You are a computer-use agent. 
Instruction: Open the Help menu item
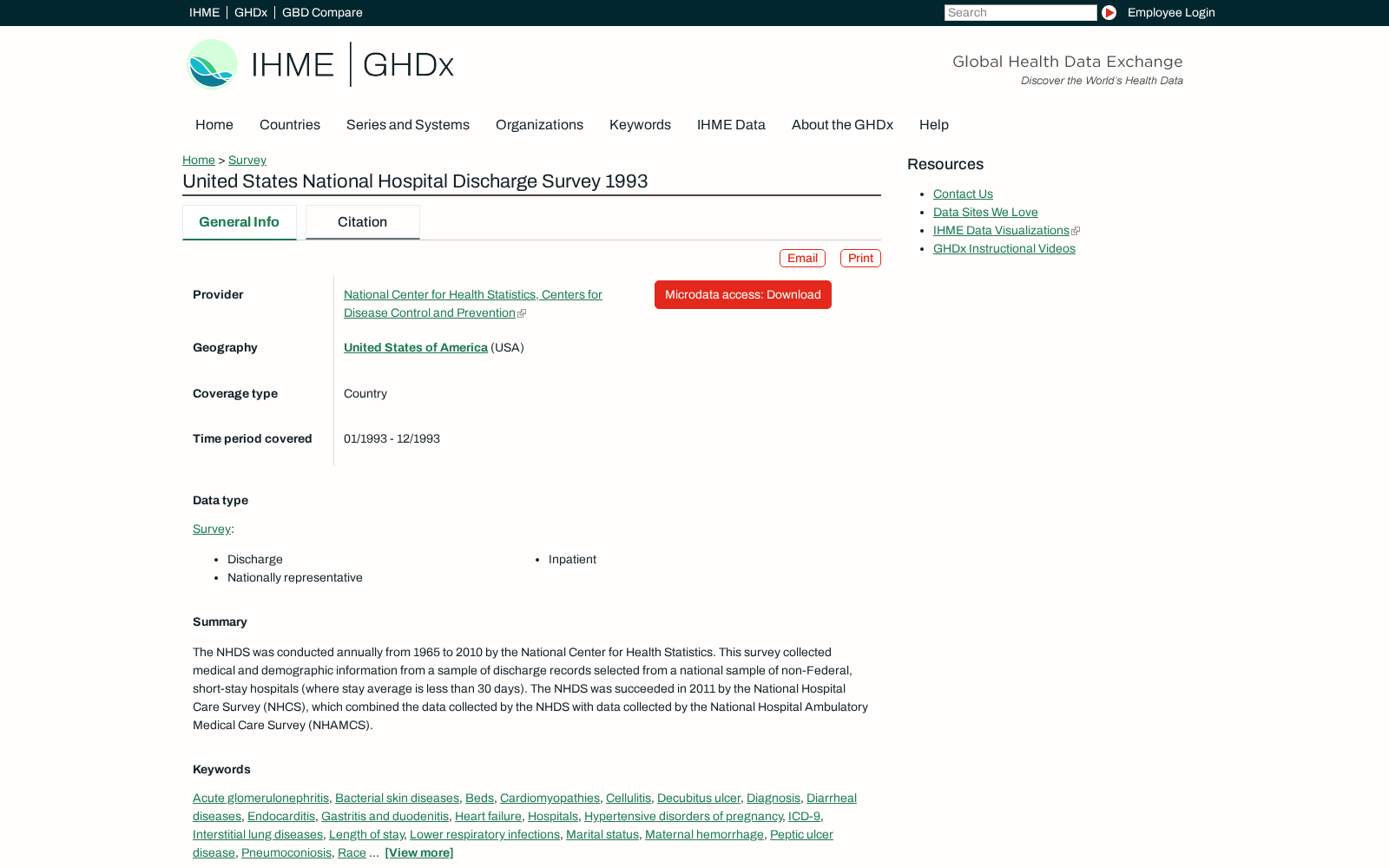(934, 125)
